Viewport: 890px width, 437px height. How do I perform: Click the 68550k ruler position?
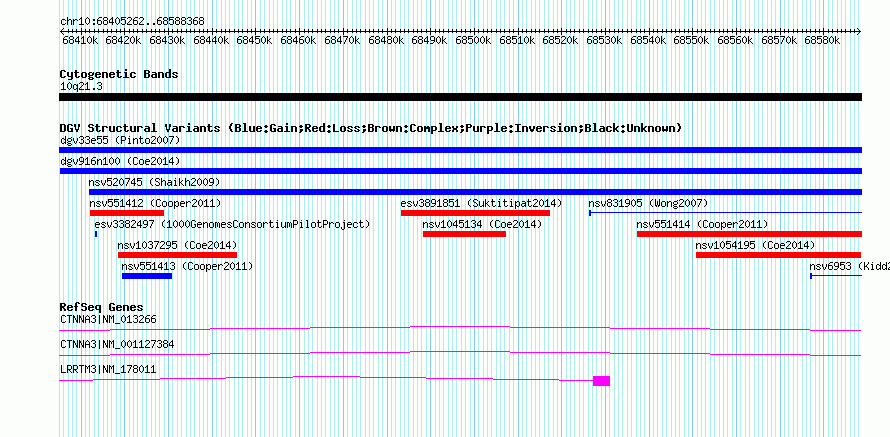pyautogui.click(x=692, y=40)
